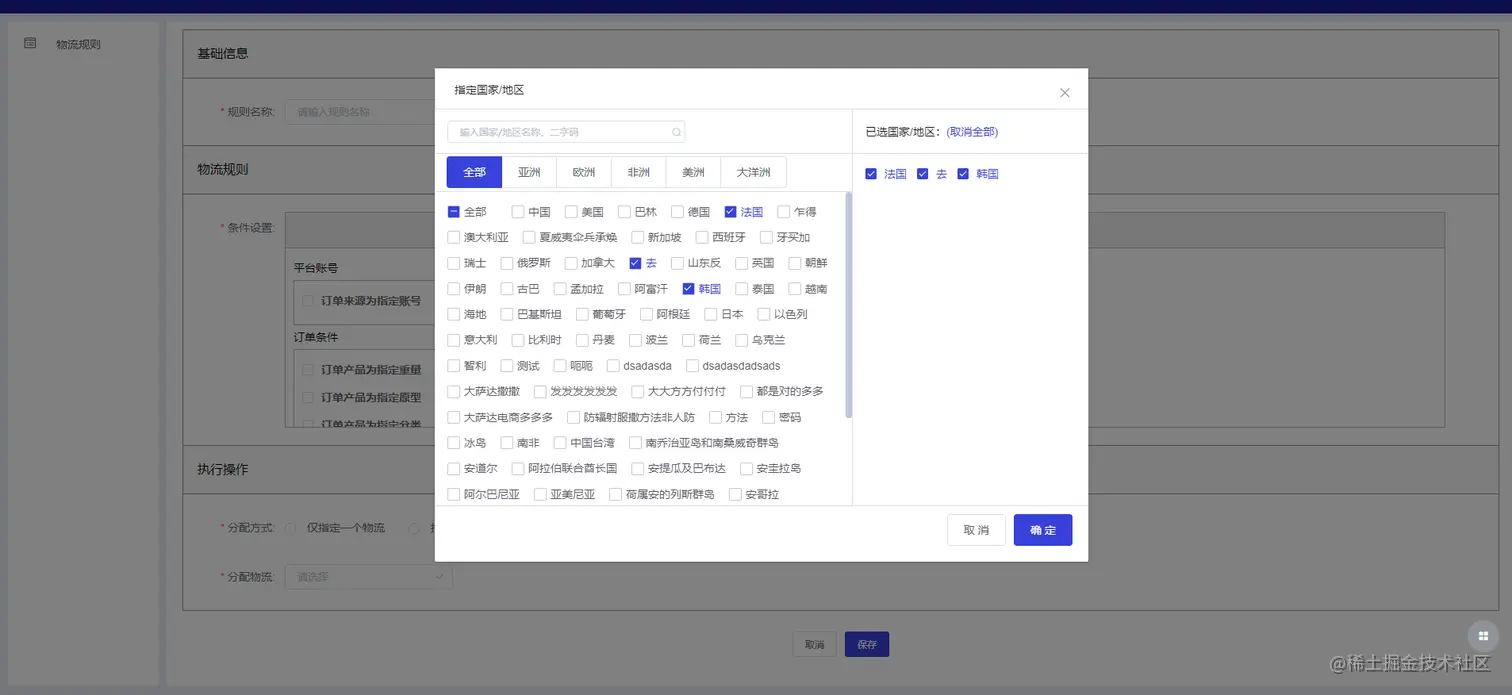Check the 冰岛 checkbox

pos(454,443)
